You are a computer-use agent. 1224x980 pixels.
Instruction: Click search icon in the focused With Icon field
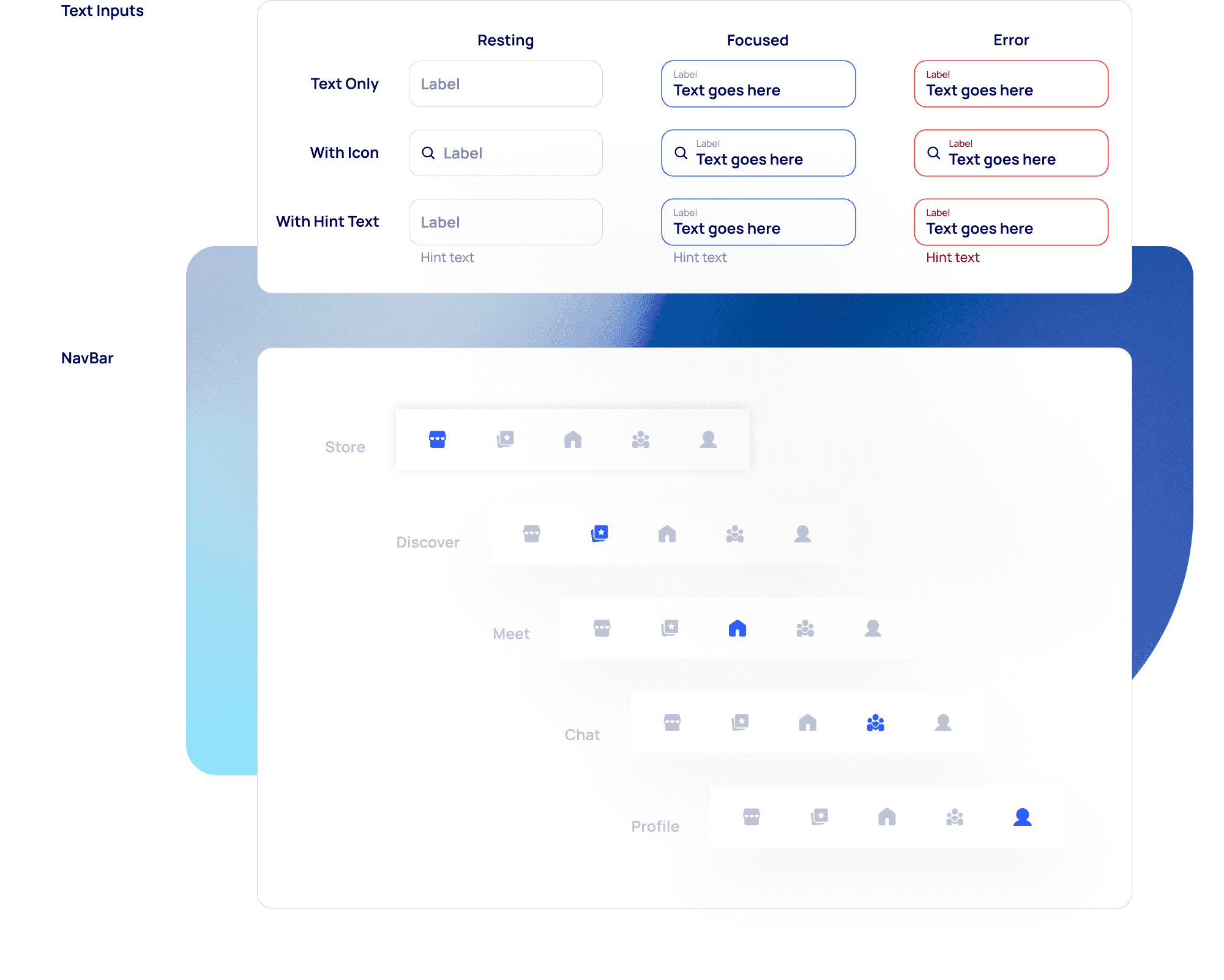point(681,153)
